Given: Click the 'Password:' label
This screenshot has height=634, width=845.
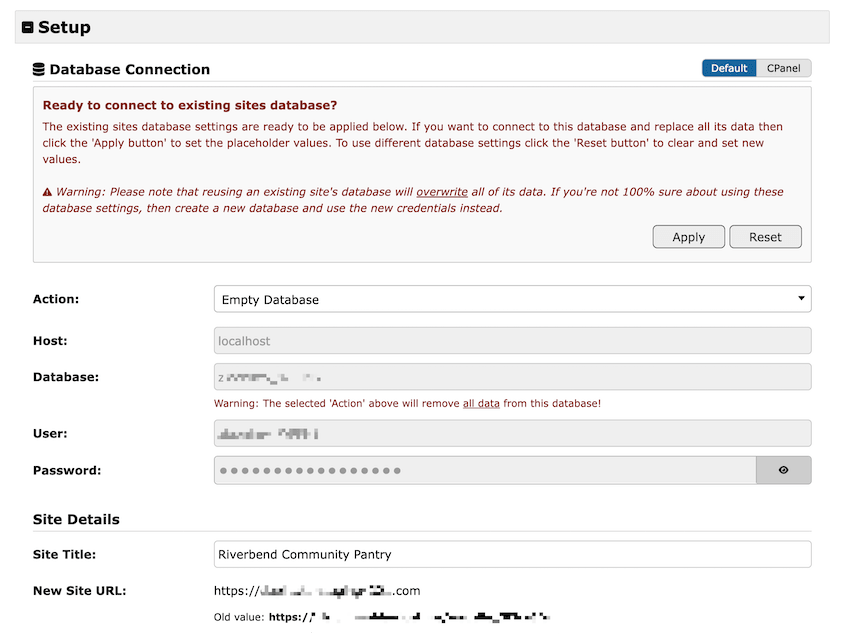Looking at the screenshot, I should [x=67, y=471].
